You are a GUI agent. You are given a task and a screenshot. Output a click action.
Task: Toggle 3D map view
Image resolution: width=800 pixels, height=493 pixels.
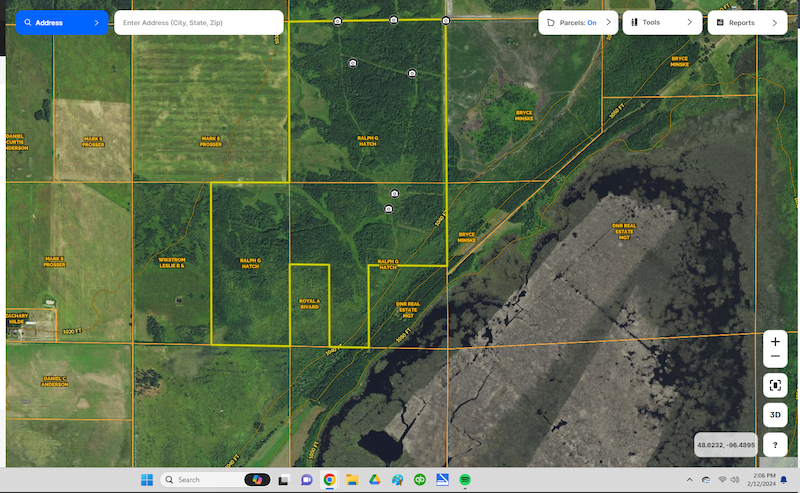coord(775,415)
